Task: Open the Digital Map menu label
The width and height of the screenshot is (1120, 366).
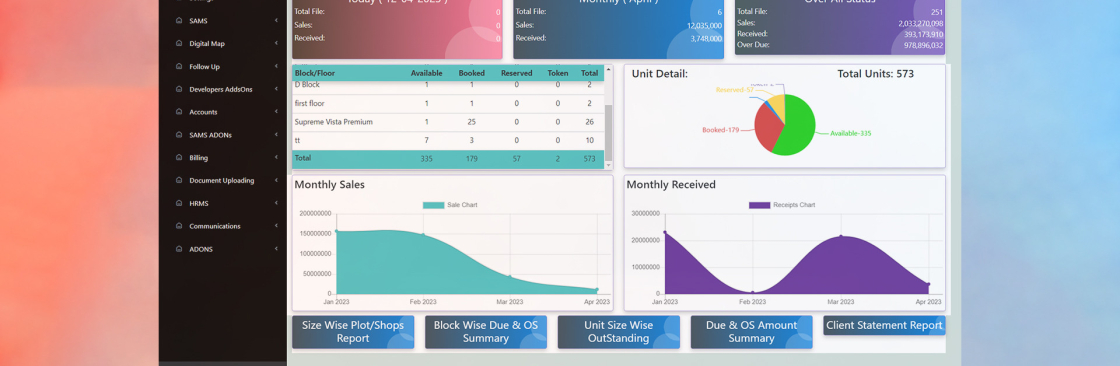Action: [x=207, y=44]
